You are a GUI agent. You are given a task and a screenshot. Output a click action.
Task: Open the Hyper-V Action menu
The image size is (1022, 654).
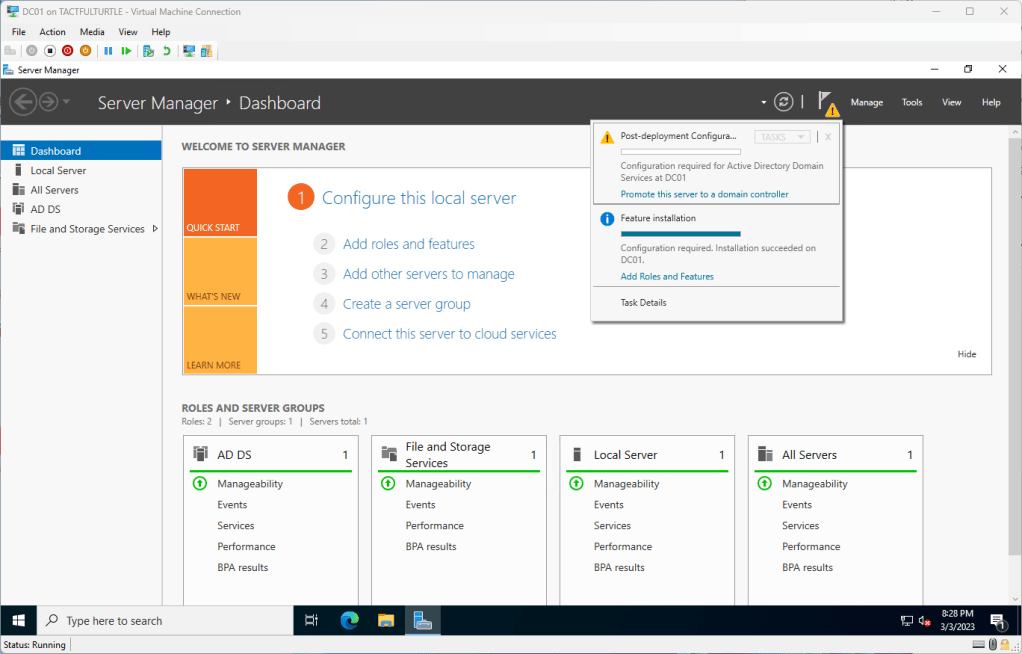click(52, 32)
